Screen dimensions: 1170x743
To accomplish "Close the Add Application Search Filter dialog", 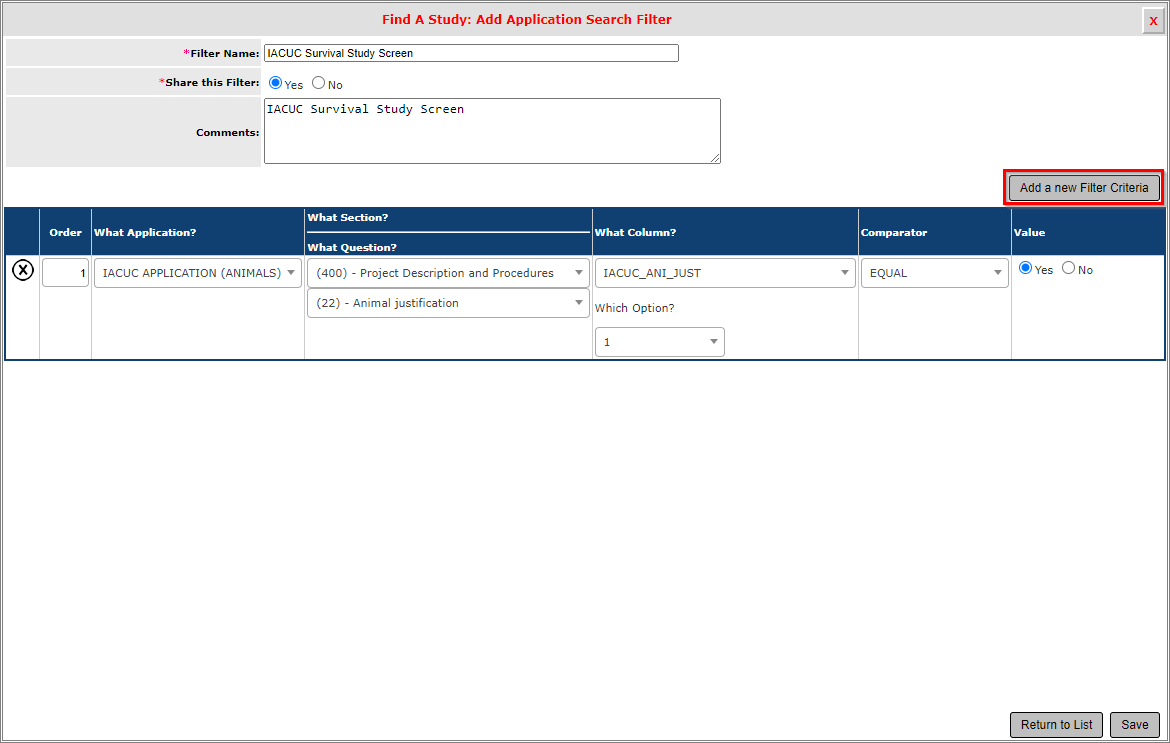I will click(1153, 21).
